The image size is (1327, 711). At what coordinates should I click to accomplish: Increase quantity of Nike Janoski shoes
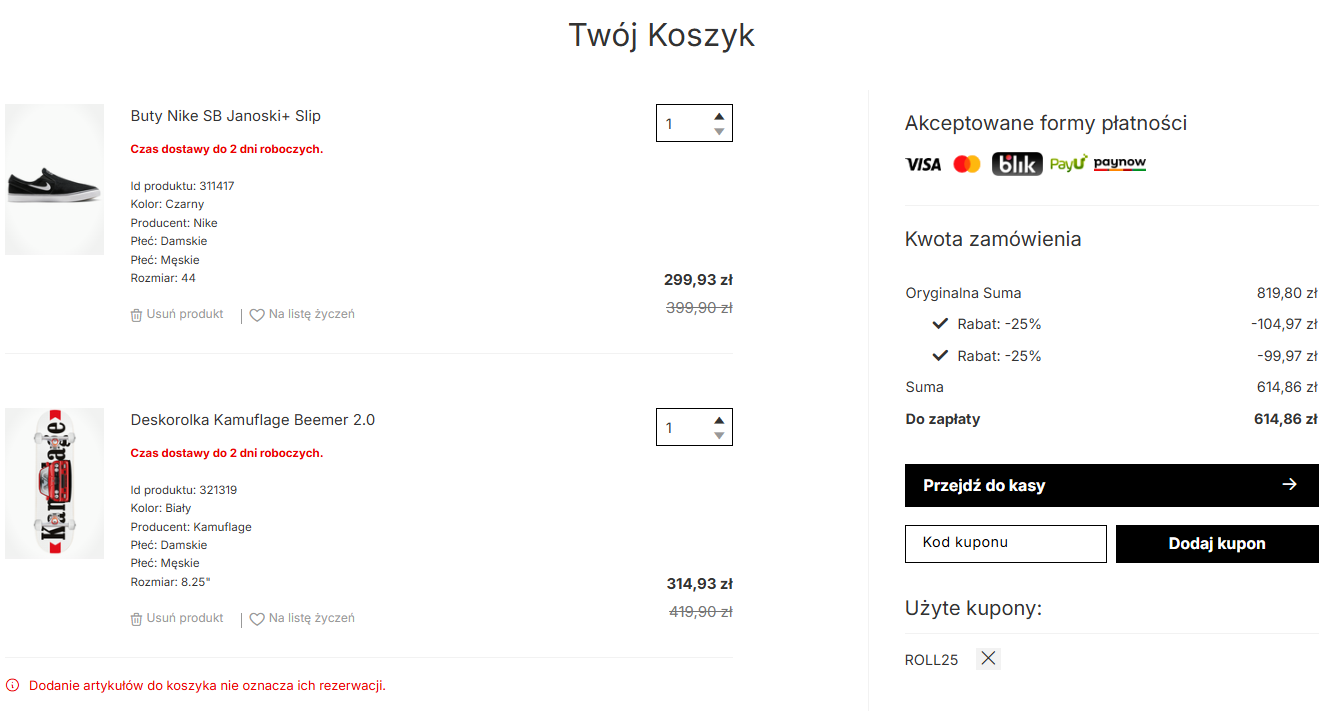(719, 116)
